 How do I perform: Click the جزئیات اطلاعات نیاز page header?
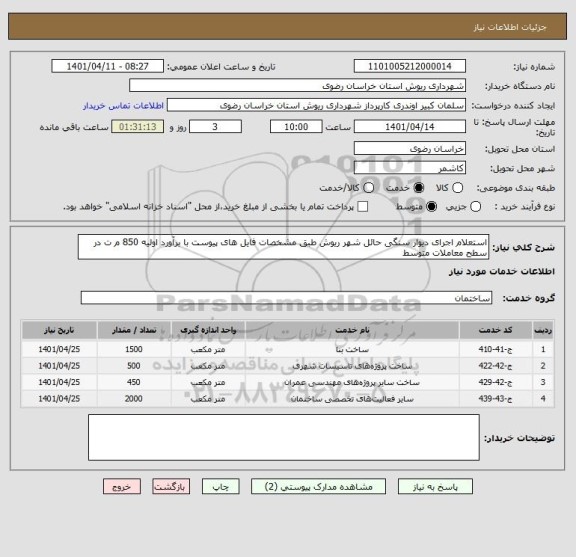click(x=510, y=27)
